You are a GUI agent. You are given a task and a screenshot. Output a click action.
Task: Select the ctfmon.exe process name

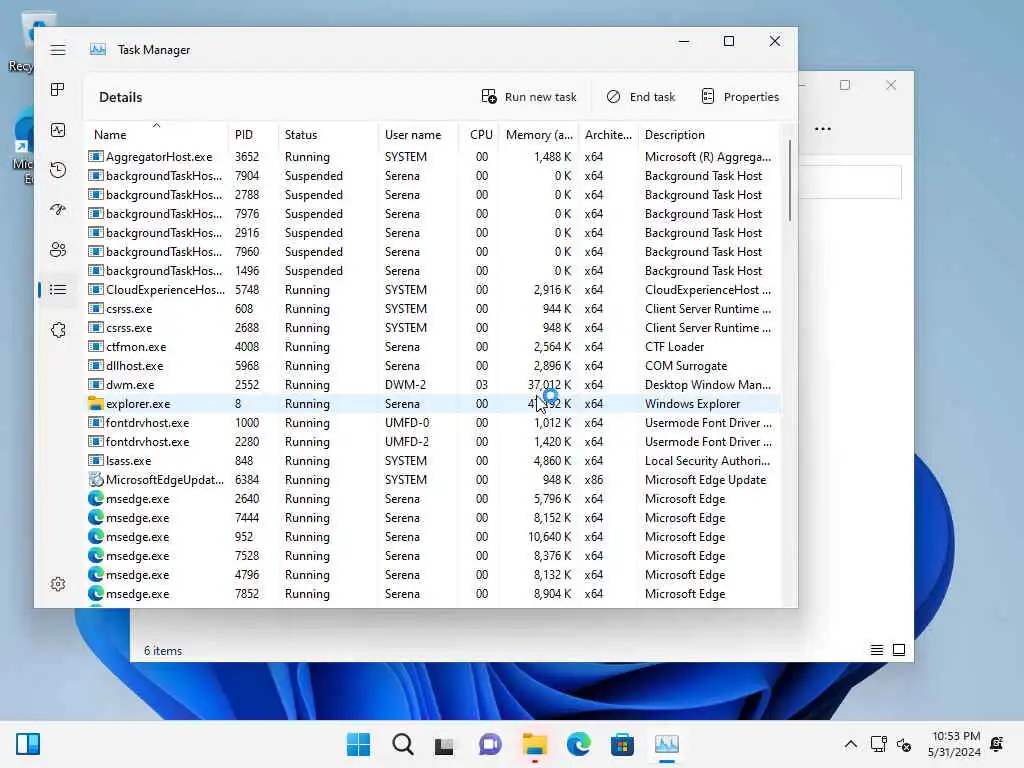coord(136,347)
